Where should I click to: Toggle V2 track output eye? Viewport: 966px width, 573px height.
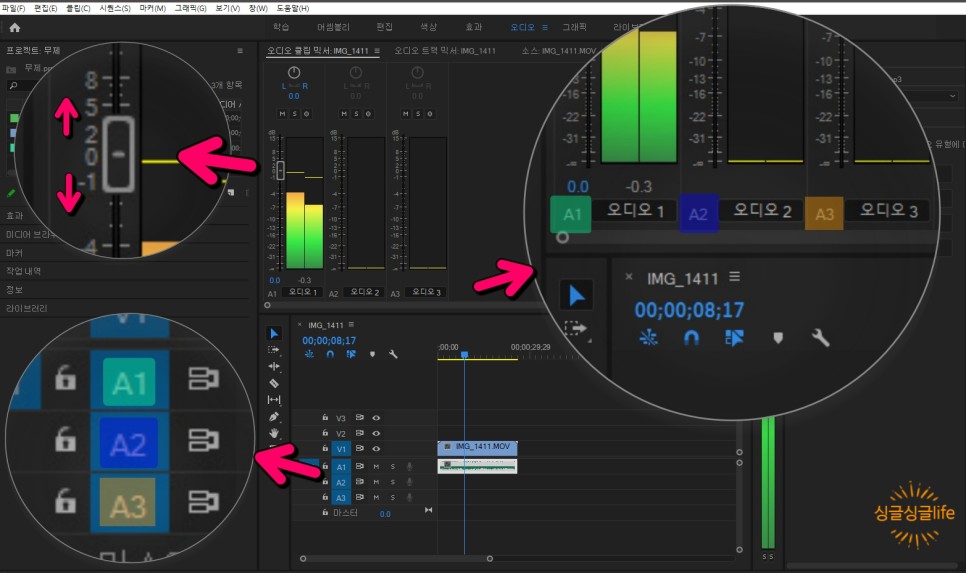[376, 433]
